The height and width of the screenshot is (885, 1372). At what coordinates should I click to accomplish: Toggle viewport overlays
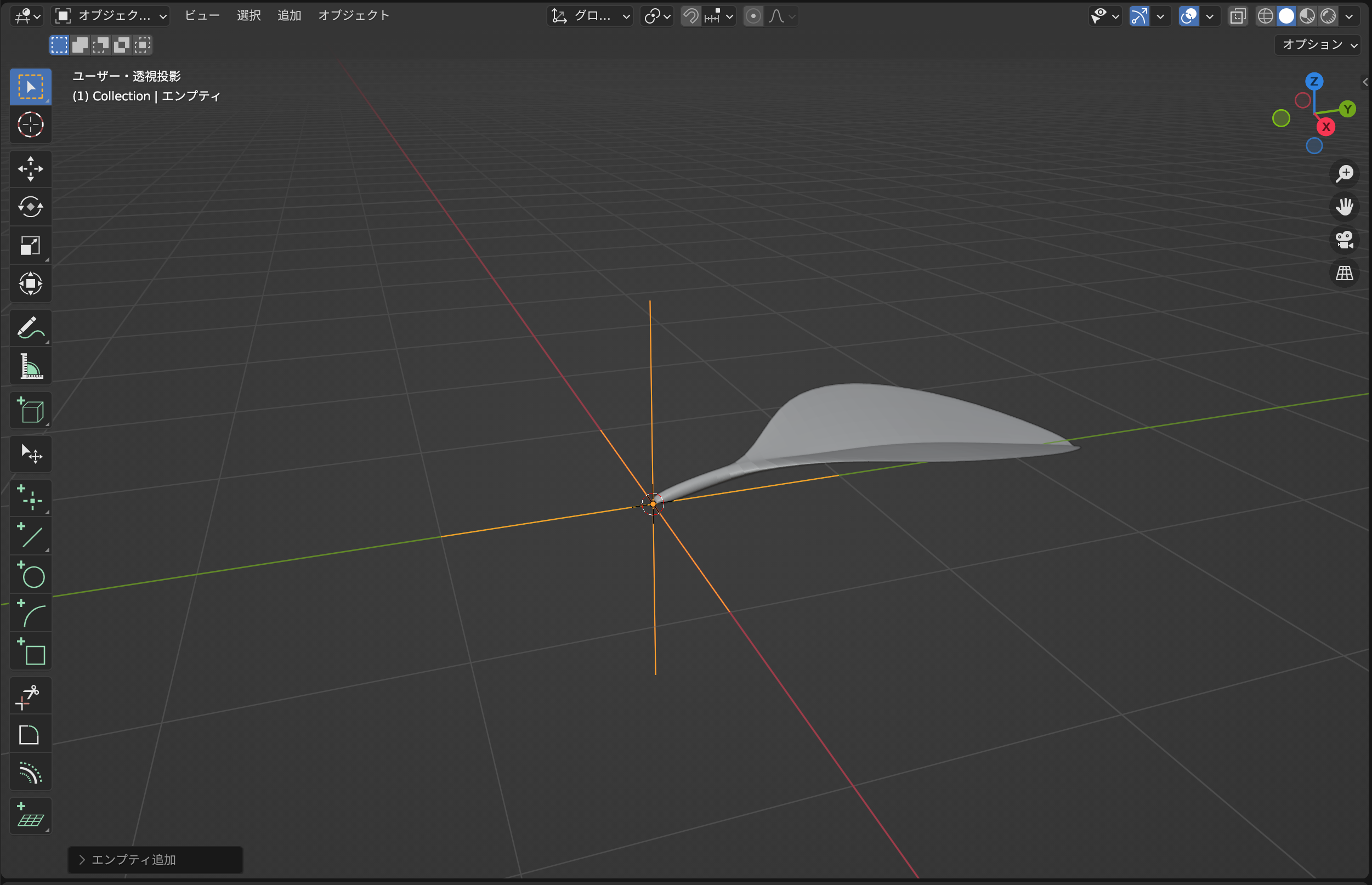click(1189, 16)
